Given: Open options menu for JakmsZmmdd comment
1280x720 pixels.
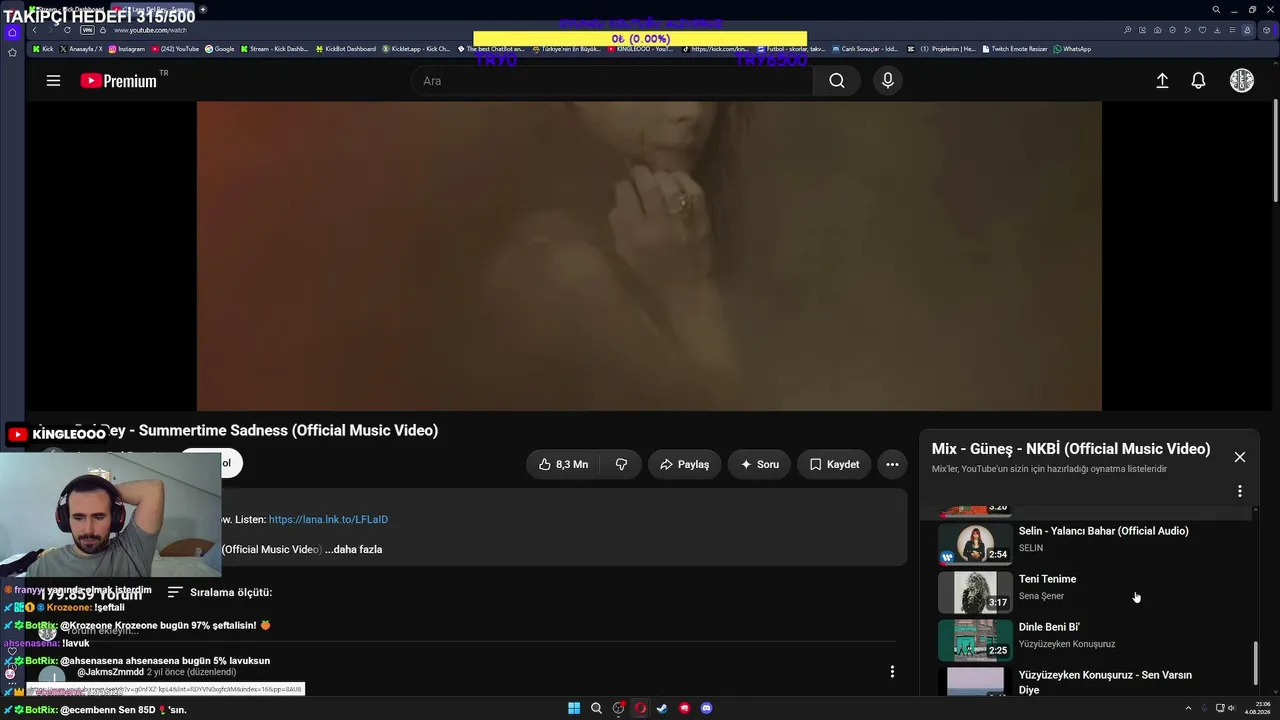Looking at the screenshot, I should tap(892, 672).
